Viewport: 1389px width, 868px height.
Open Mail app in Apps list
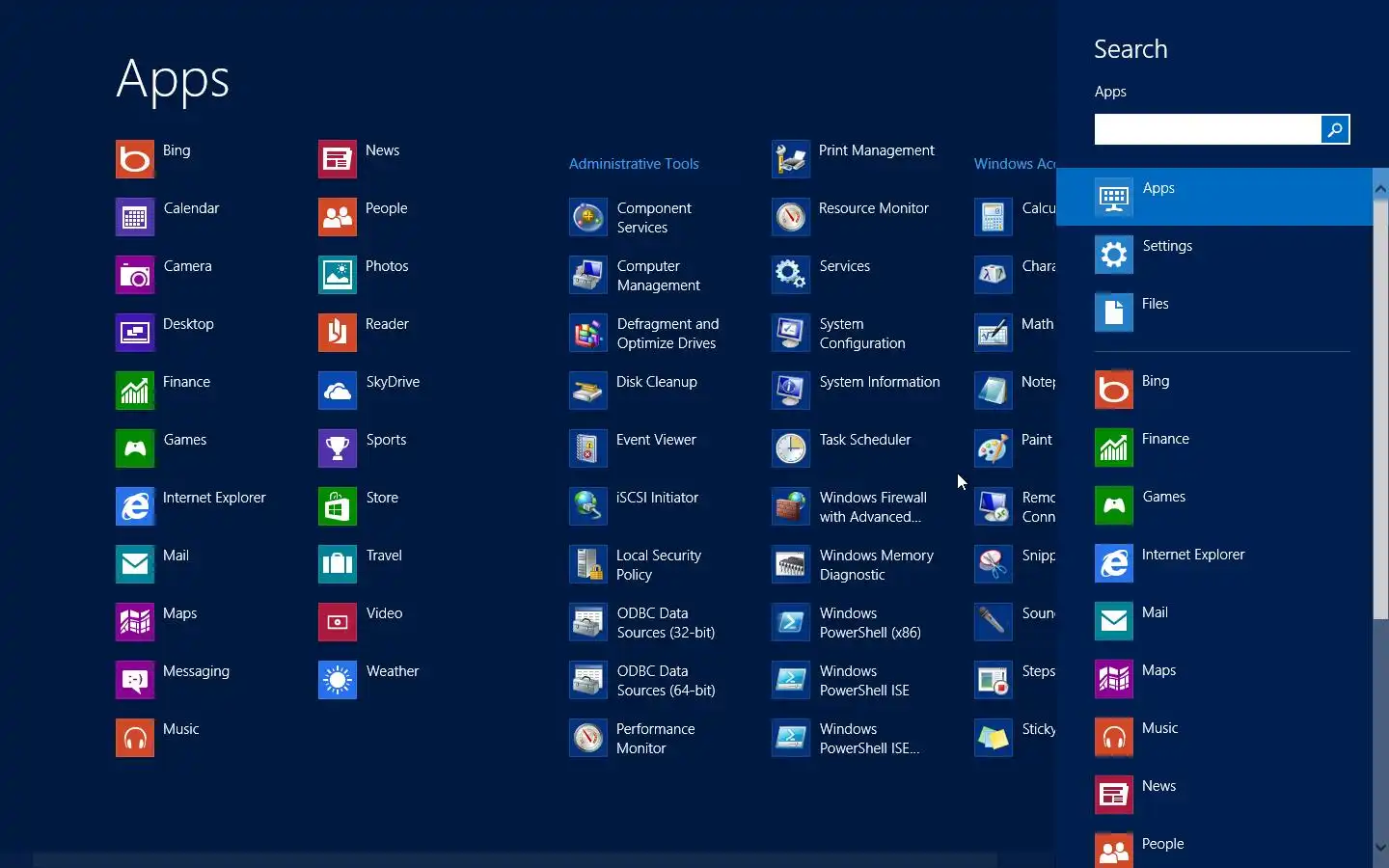pos(135,564)
